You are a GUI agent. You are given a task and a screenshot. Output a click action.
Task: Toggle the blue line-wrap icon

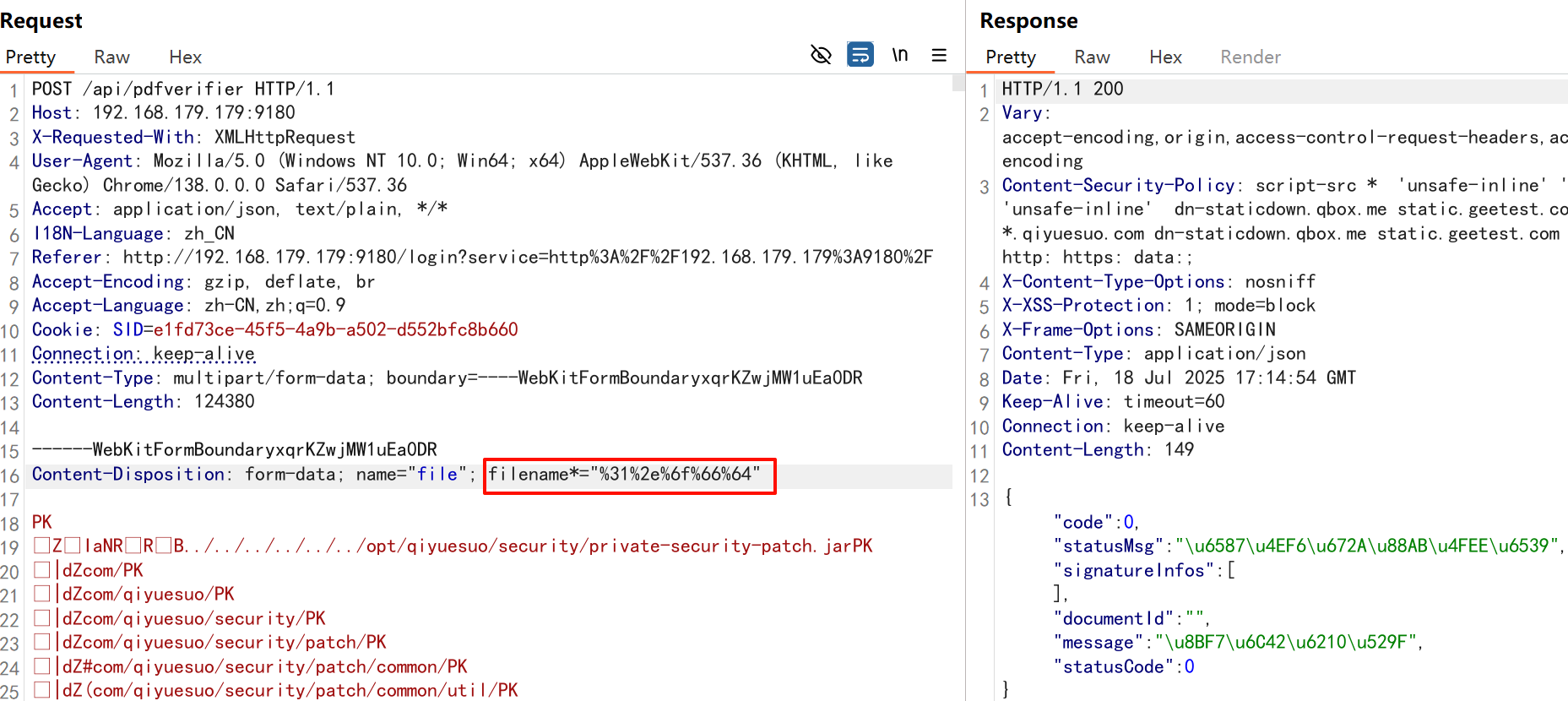click(860, 56)
